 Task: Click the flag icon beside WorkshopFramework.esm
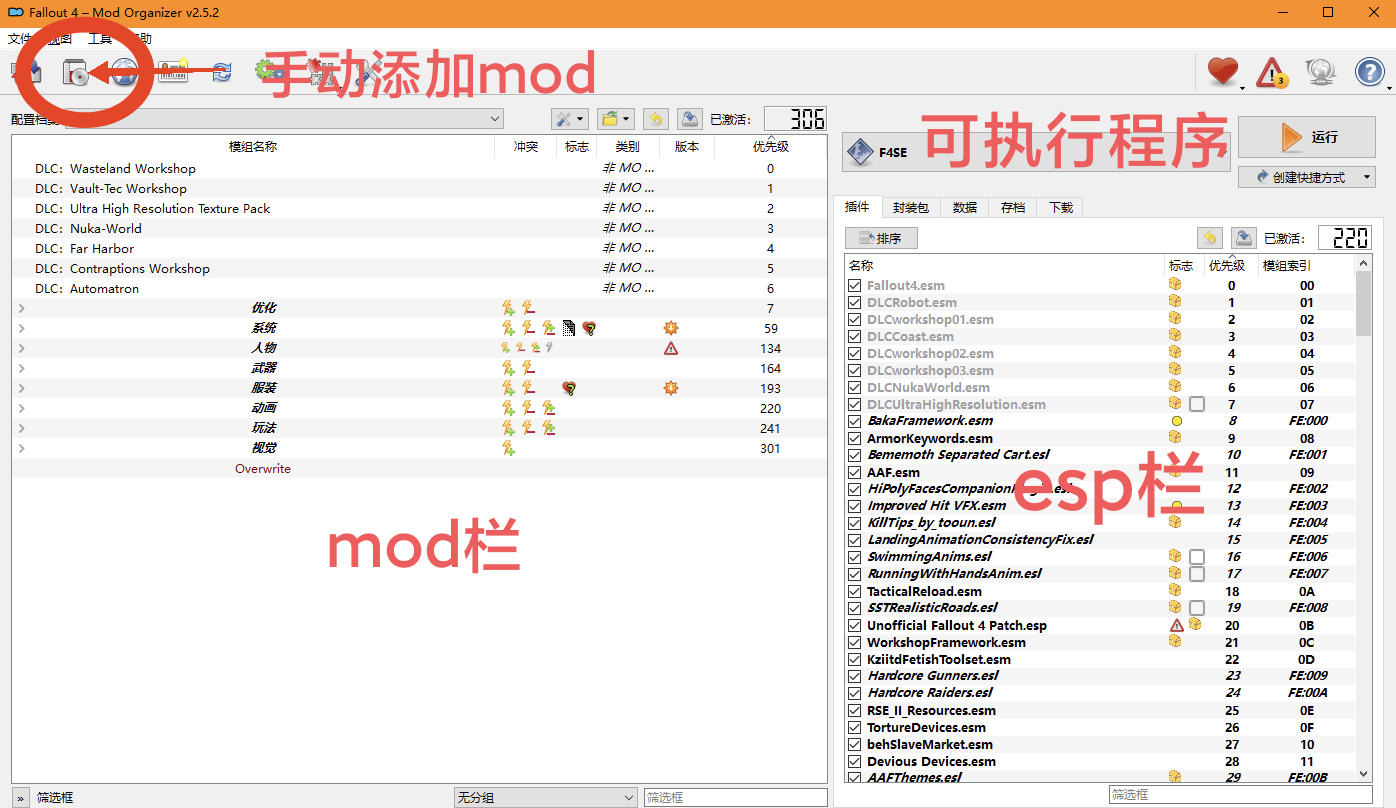(x=1175, y=642)
